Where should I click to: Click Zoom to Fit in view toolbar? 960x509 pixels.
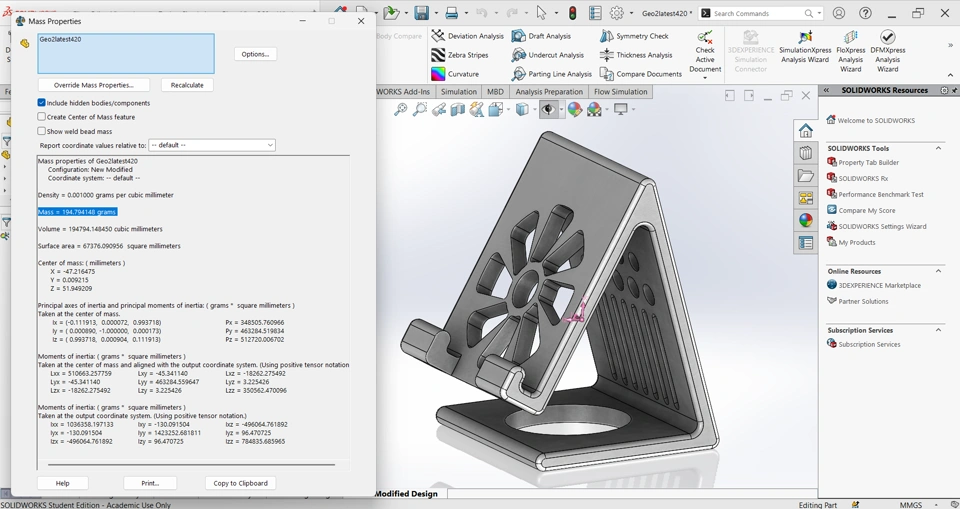[400, 110]
